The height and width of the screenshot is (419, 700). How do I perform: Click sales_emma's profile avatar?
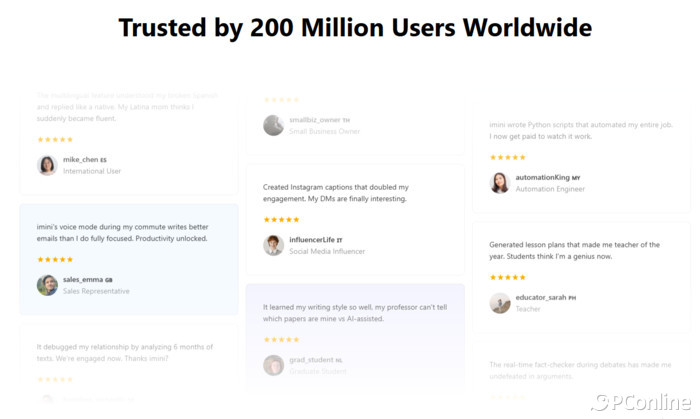click(47, 285)
